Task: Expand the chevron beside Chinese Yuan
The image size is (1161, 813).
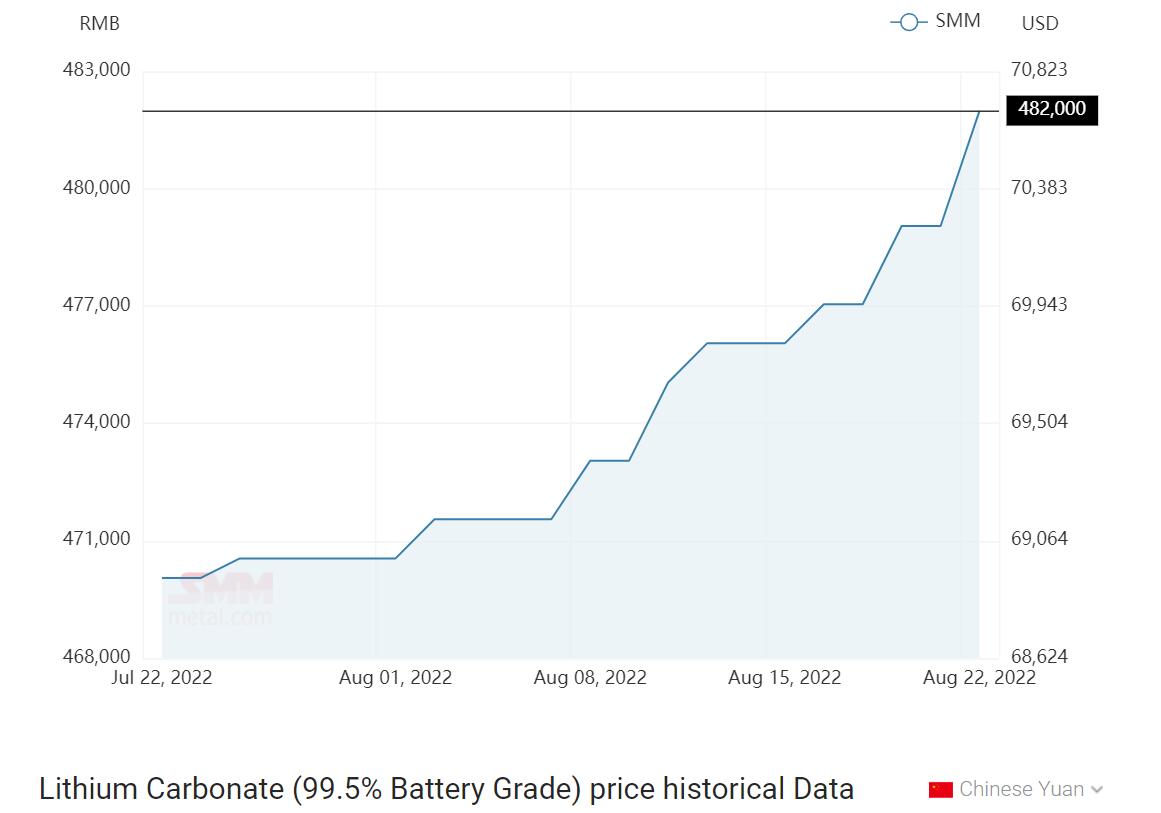Action: [x=1097, y=790]
